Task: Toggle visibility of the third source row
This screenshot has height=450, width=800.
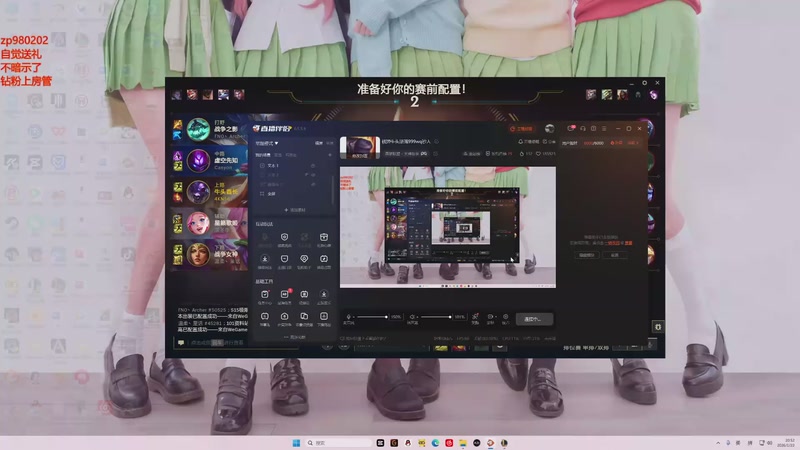Action: [313, 184]
